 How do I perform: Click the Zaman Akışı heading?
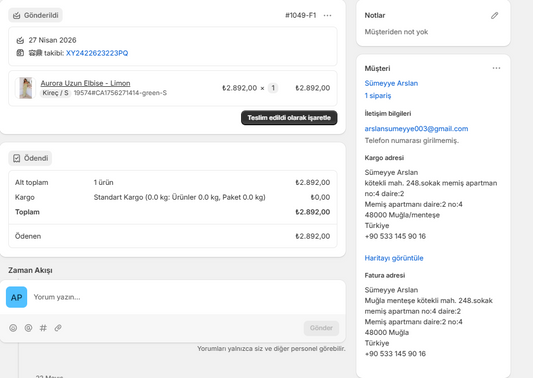[30, 270]
